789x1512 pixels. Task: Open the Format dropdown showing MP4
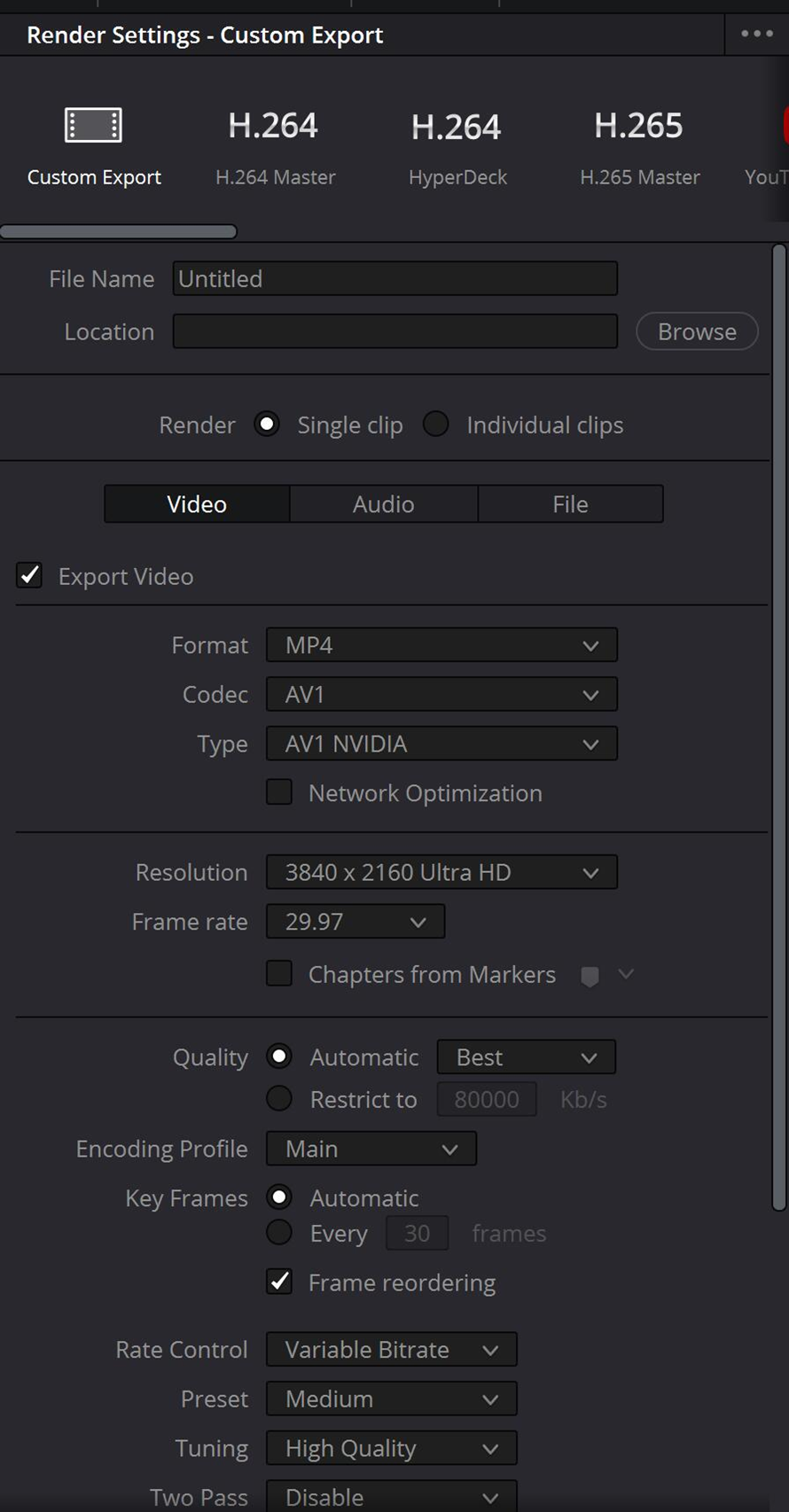[x=441, y=645]
